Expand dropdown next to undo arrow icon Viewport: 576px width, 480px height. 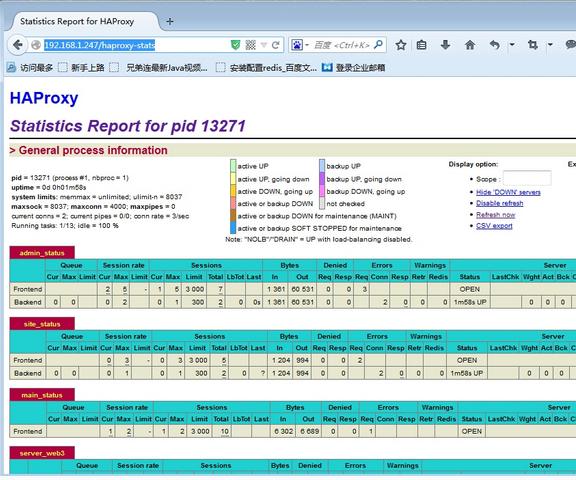coord(512,45)
